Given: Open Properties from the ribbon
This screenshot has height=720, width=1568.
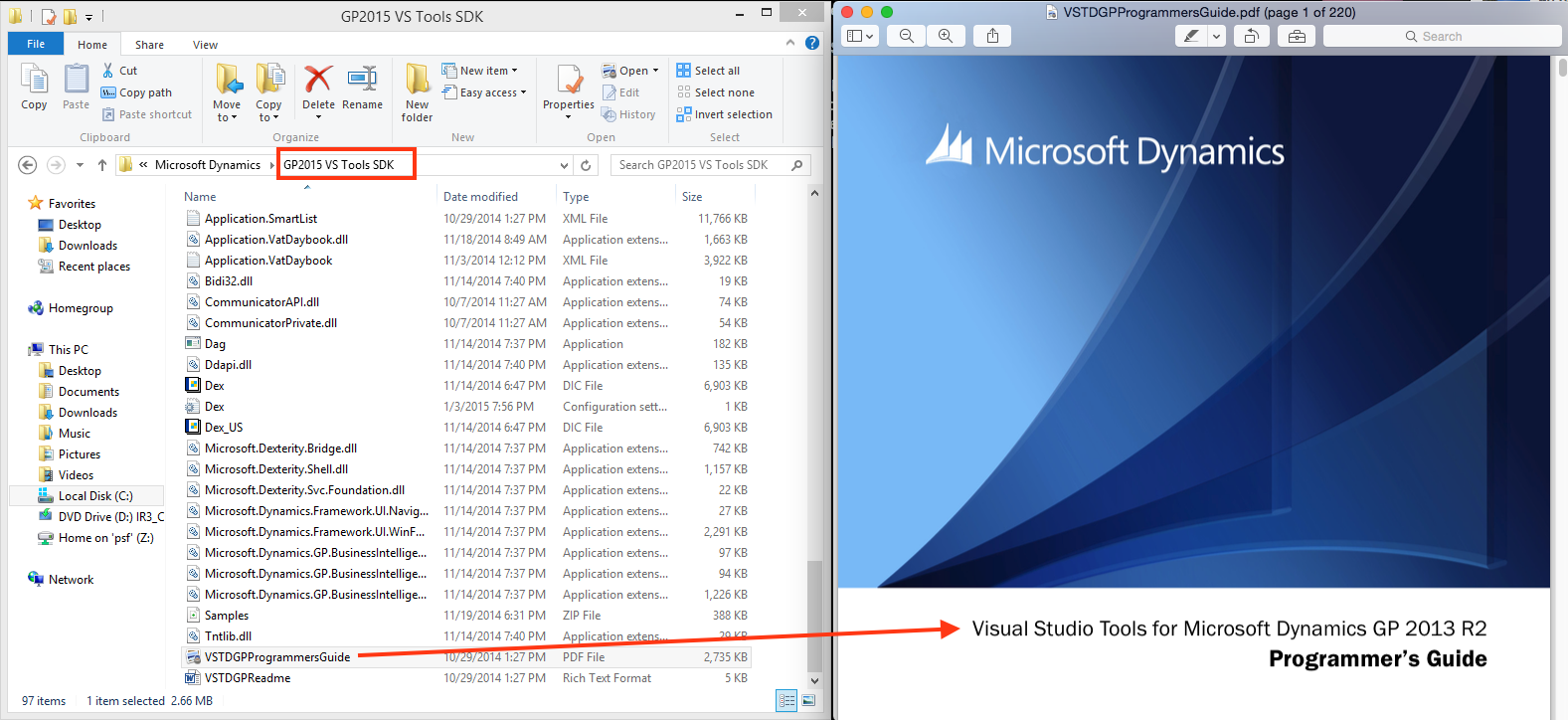Looking at the screenshot, I should (569, 90).
